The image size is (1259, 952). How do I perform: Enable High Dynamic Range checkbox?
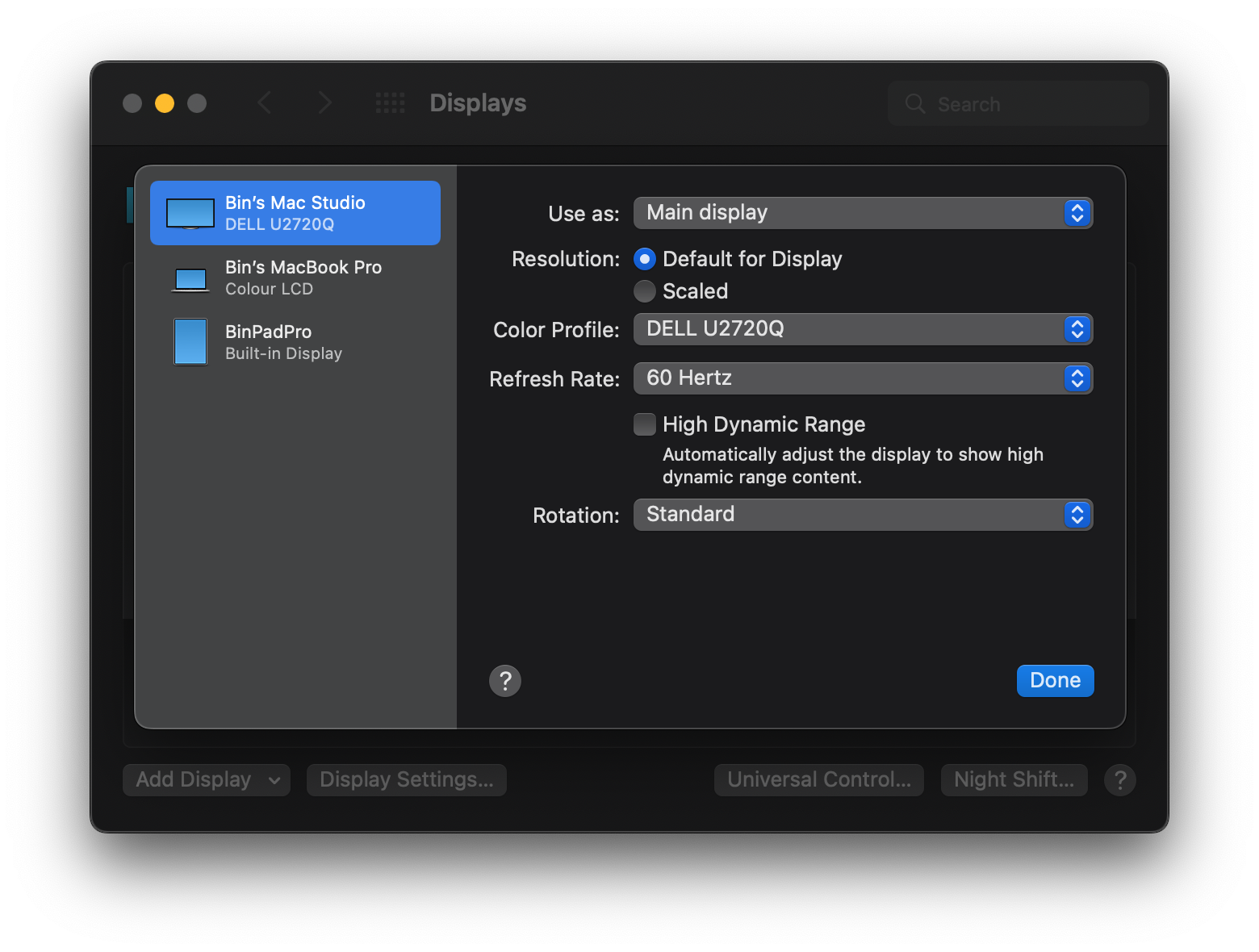tap(645, 424)
